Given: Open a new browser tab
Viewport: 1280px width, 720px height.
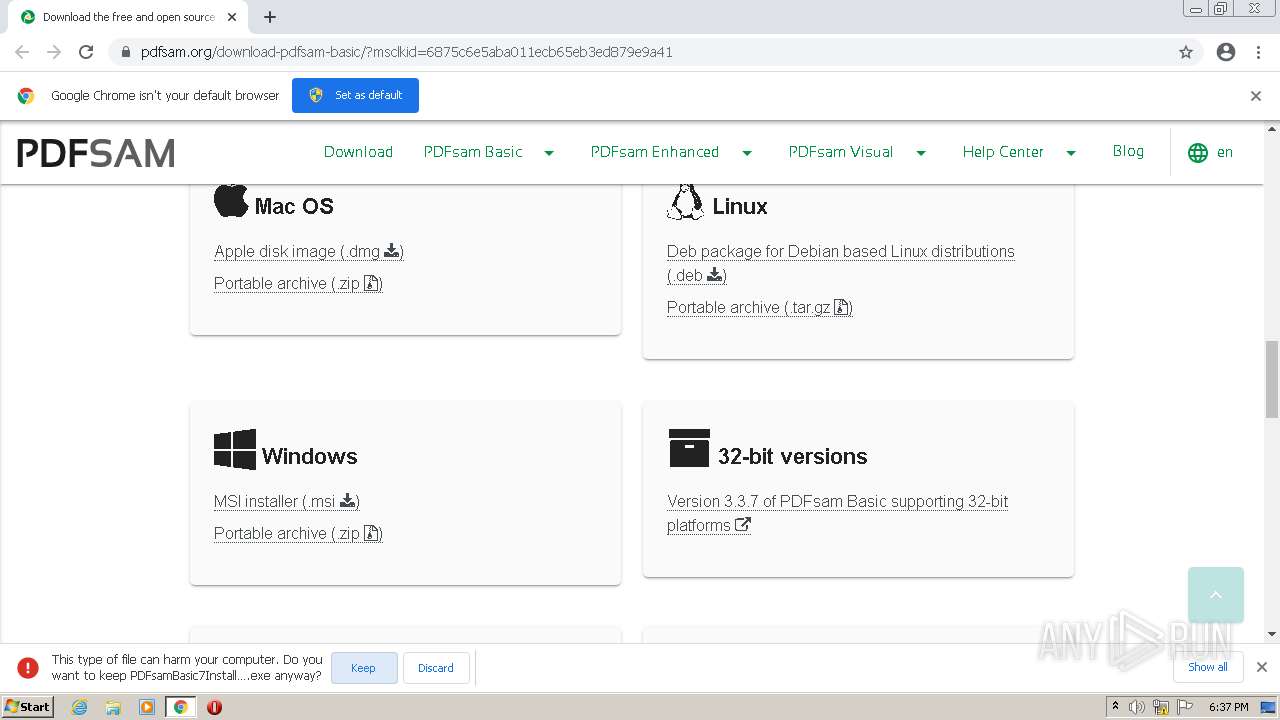Looking at the screenshot, I should coord(270,17).
